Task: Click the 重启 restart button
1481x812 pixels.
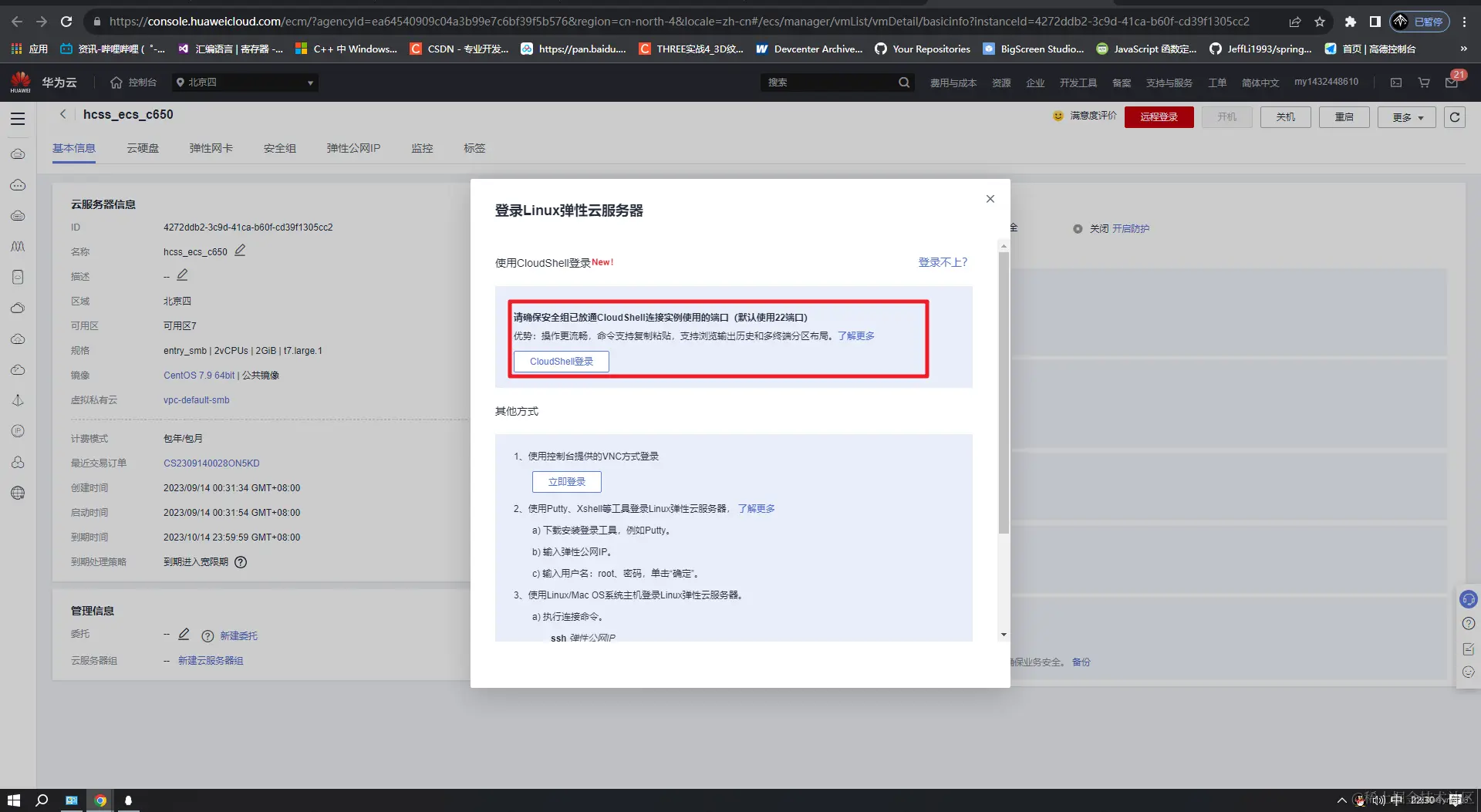Action: pyautogui.click(x=1344, y=117)
